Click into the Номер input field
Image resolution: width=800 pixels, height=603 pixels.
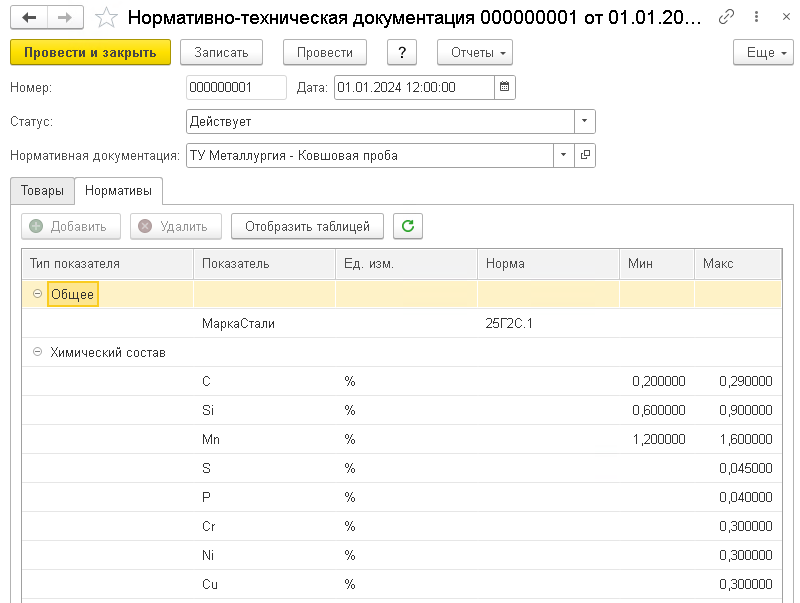(236, 87)
